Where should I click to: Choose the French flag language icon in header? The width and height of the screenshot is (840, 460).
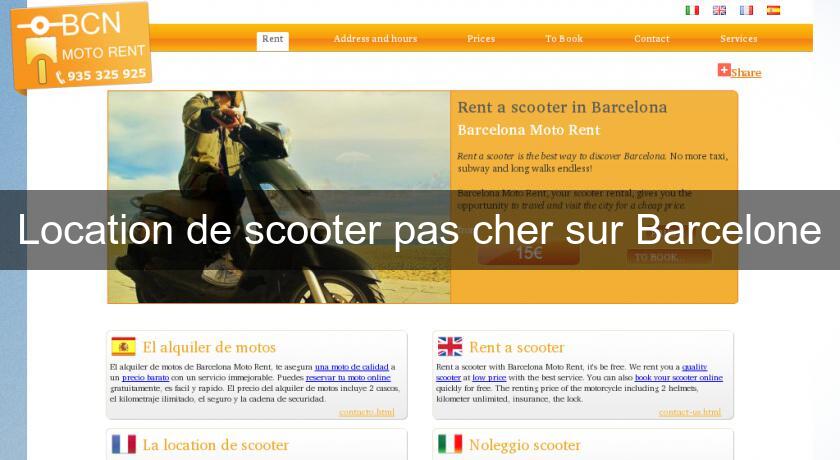(746, 10)
